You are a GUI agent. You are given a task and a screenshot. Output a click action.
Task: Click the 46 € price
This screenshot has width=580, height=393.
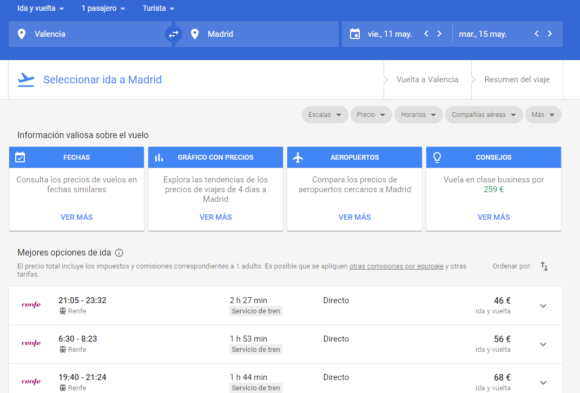pos(502,300)
